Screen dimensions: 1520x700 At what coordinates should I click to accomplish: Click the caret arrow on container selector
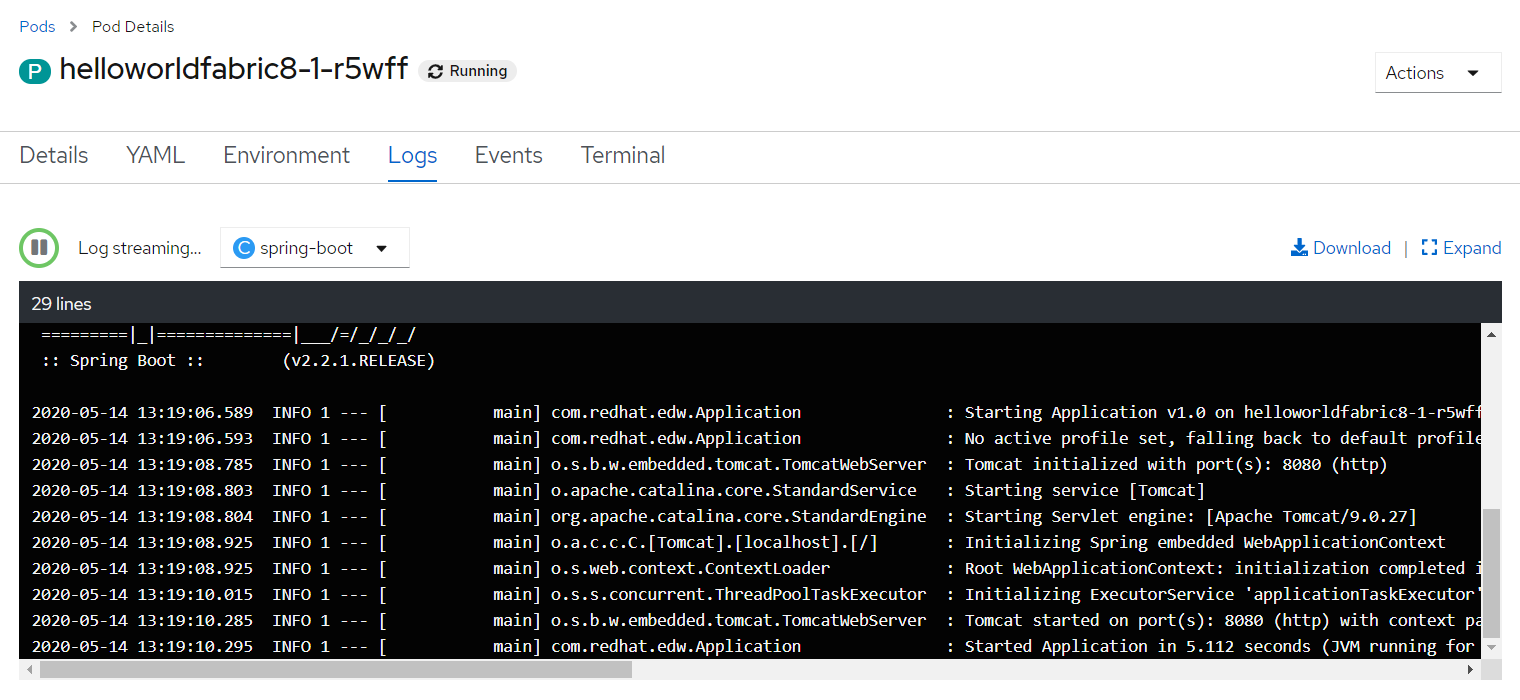381,247
